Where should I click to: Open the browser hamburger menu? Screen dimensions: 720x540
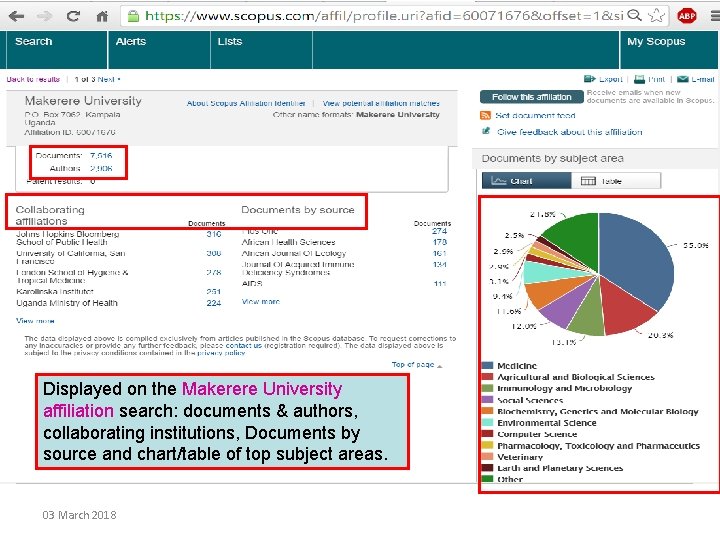(x=715, y=16)
